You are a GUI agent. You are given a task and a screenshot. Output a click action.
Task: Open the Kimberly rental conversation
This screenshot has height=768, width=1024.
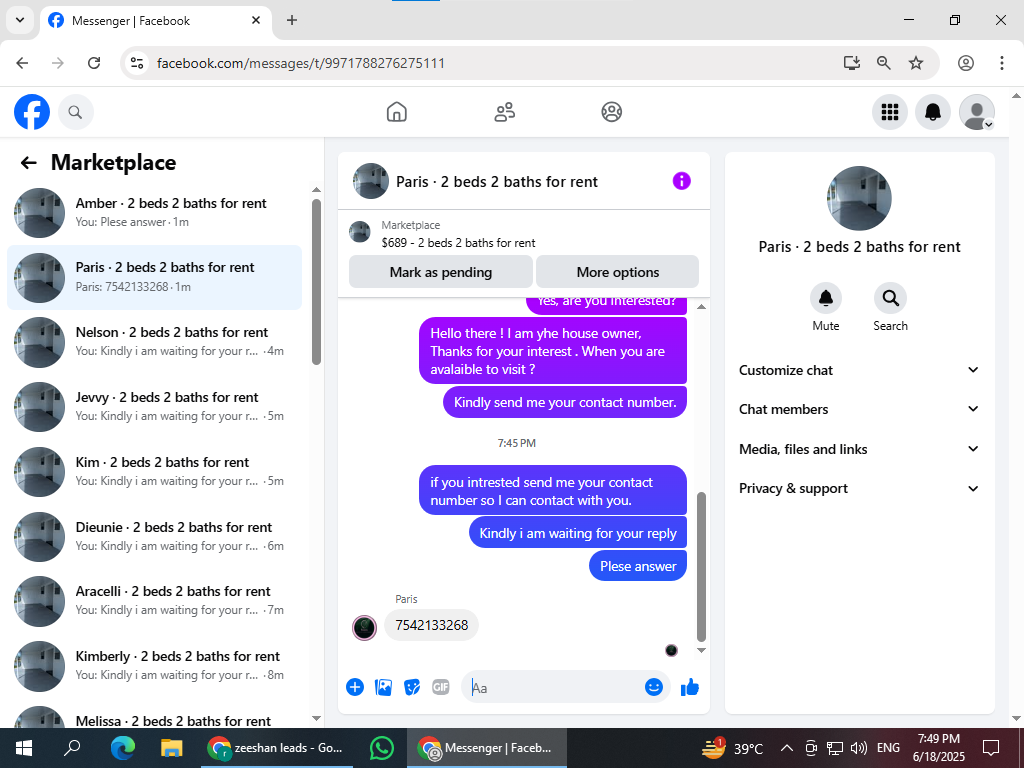(155, 665)
